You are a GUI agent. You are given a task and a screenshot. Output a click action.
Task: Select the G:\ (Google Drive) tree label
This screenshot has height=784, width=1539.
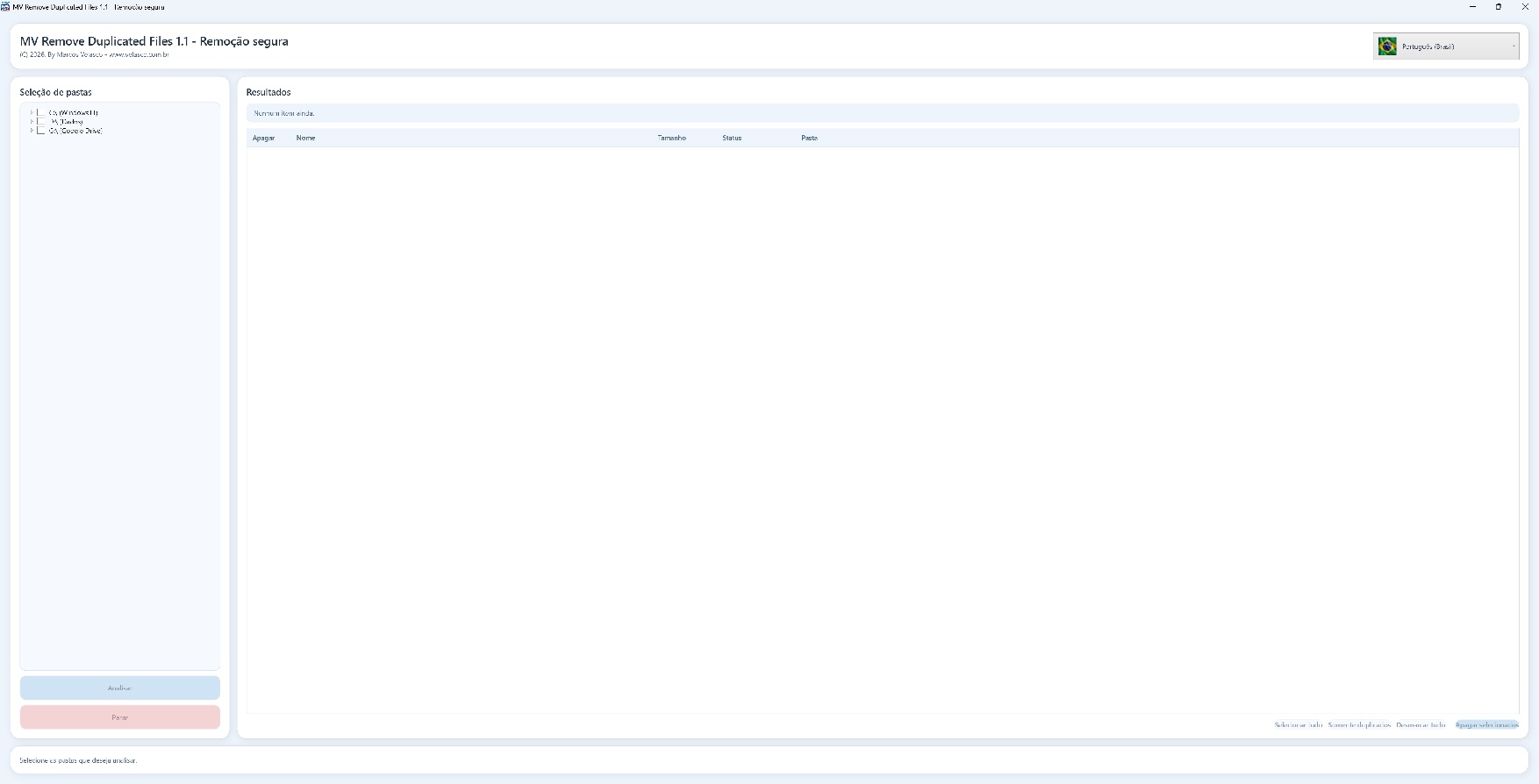[75, 131]
